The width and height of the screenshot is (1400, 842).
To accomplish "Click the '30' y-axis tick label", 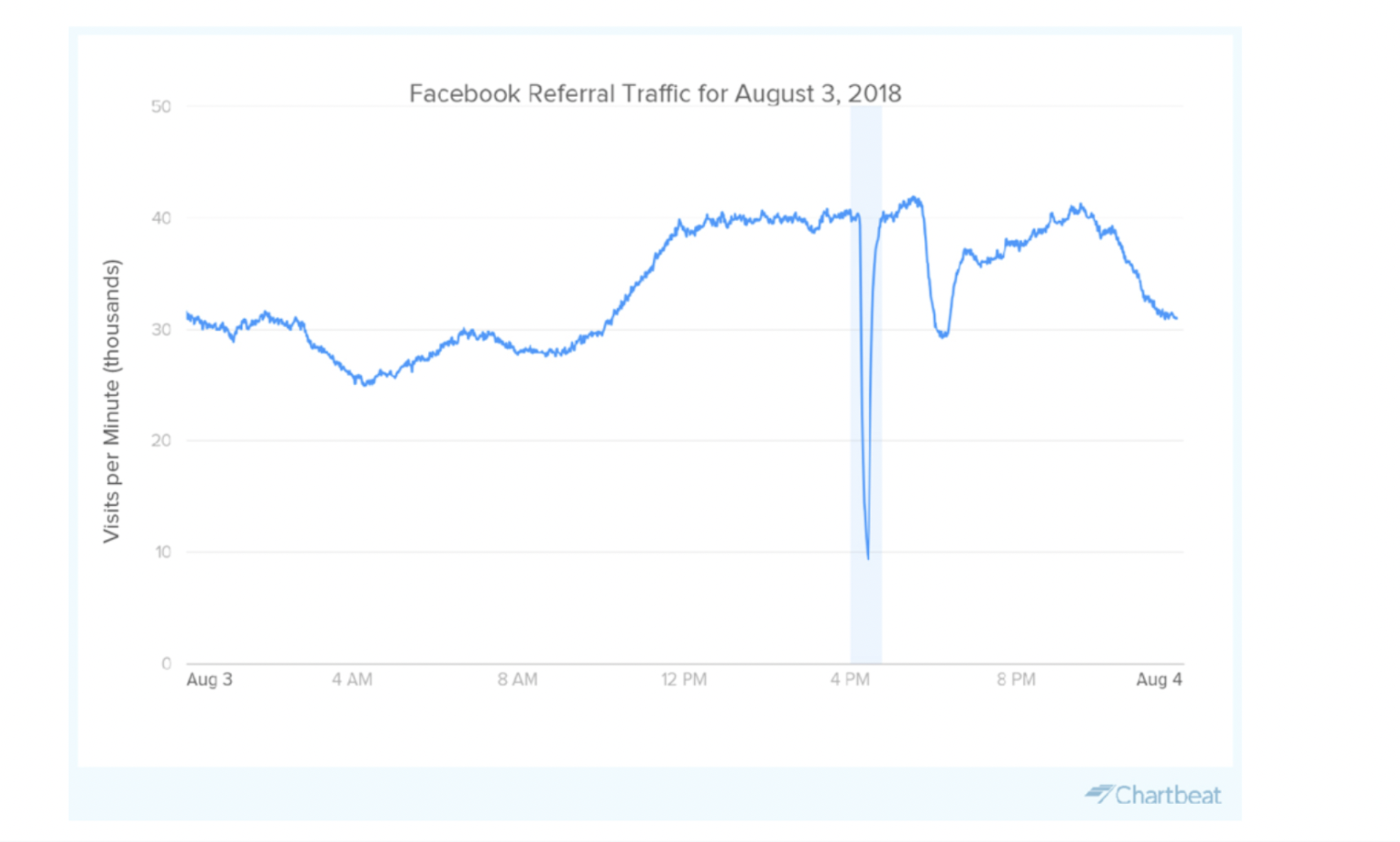I will [x=161, y=329].
